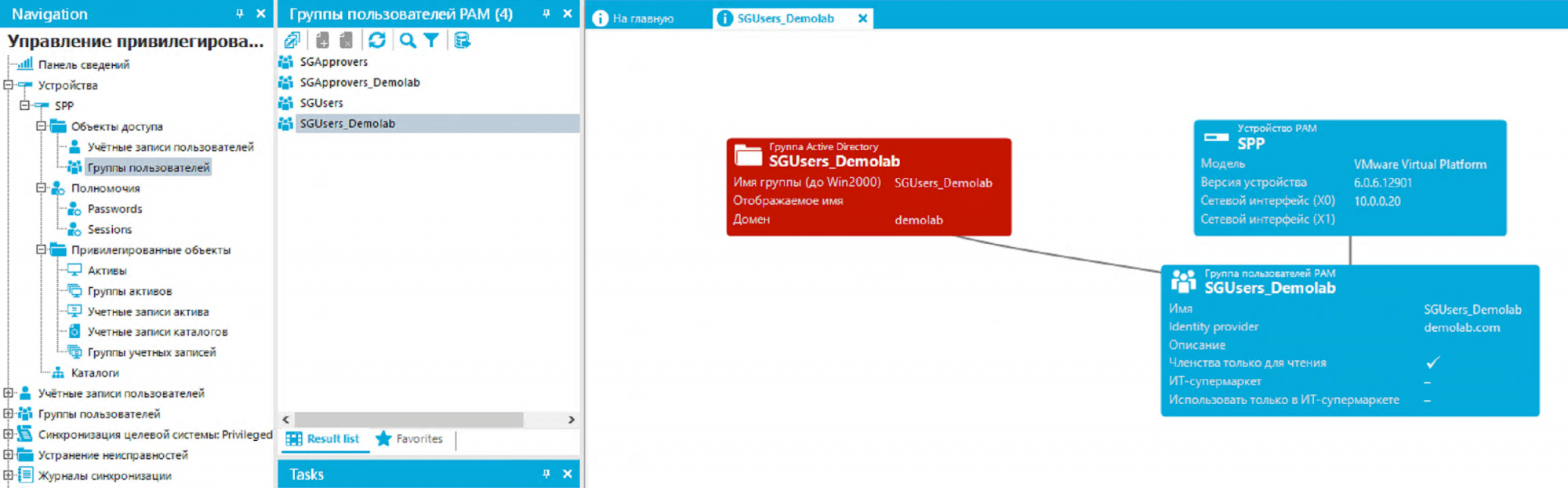Select Учётные записи пользователей under Объекты доступа

coord(170,147)
